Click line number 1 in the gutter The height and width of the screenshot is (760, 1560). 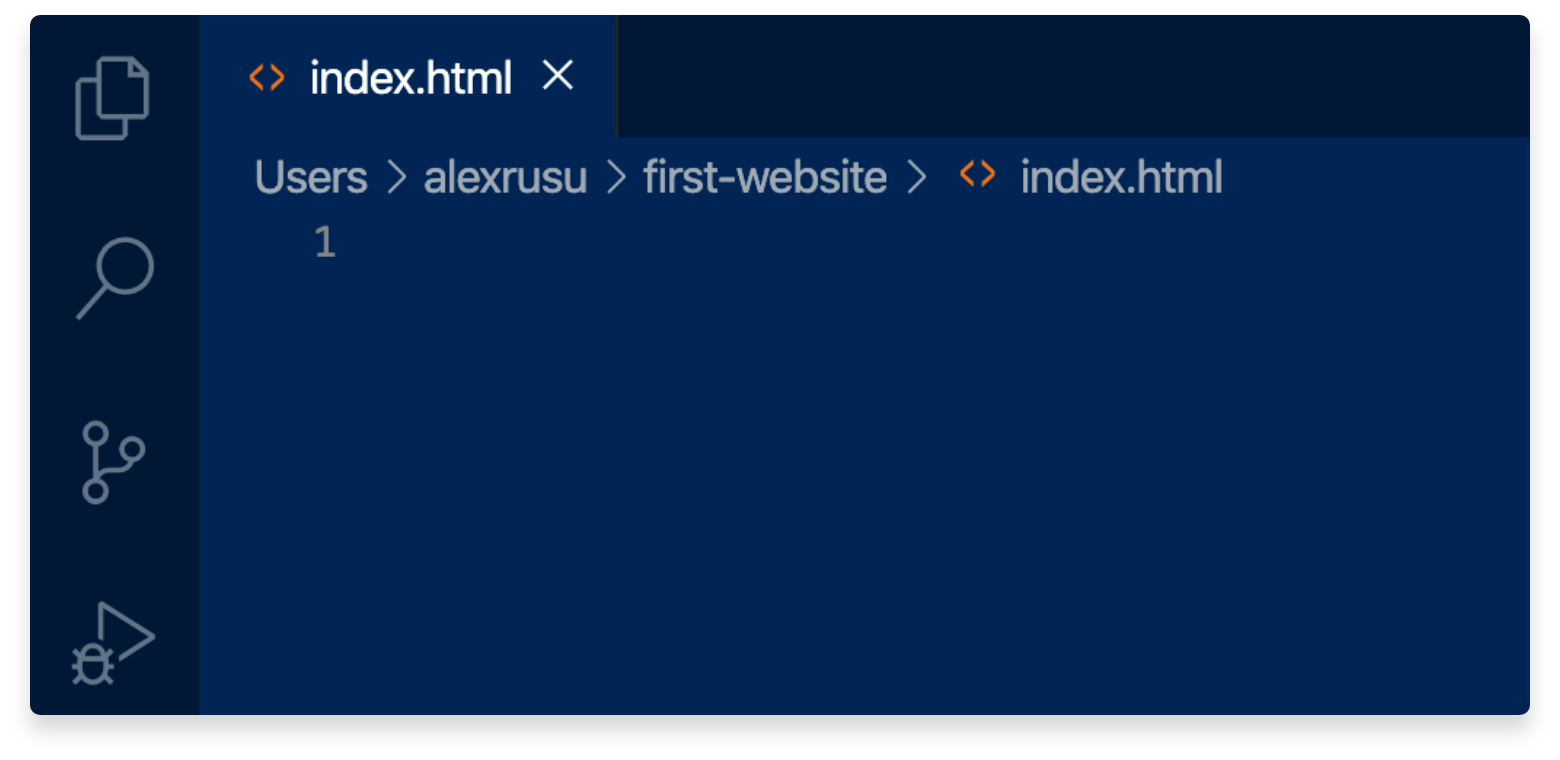[x=325, y=242]
